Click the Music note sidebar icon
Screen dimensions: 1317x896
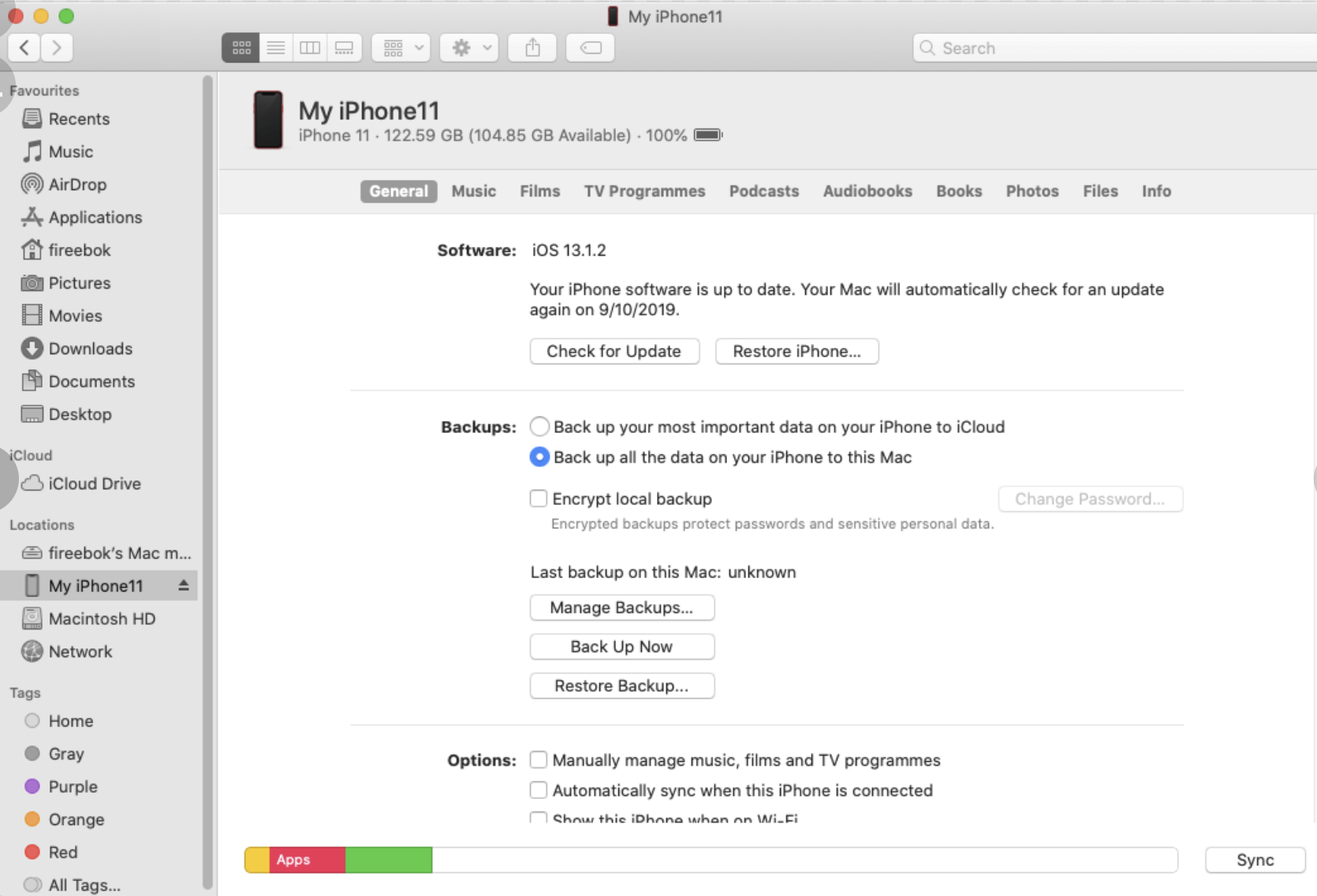point(32,151)
